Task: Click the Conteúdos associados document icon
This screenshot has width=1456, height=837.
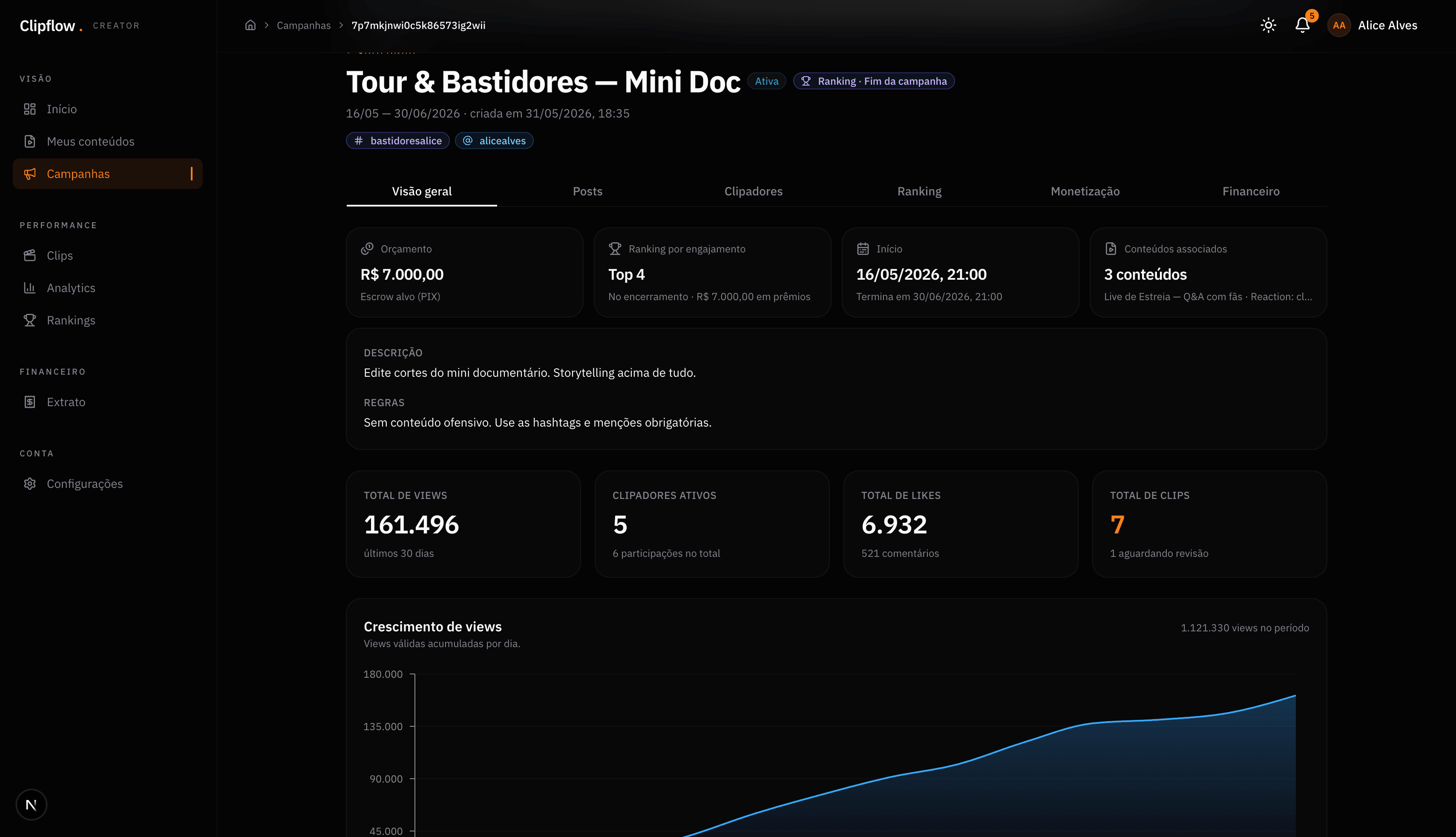Action: [1111, 249]
